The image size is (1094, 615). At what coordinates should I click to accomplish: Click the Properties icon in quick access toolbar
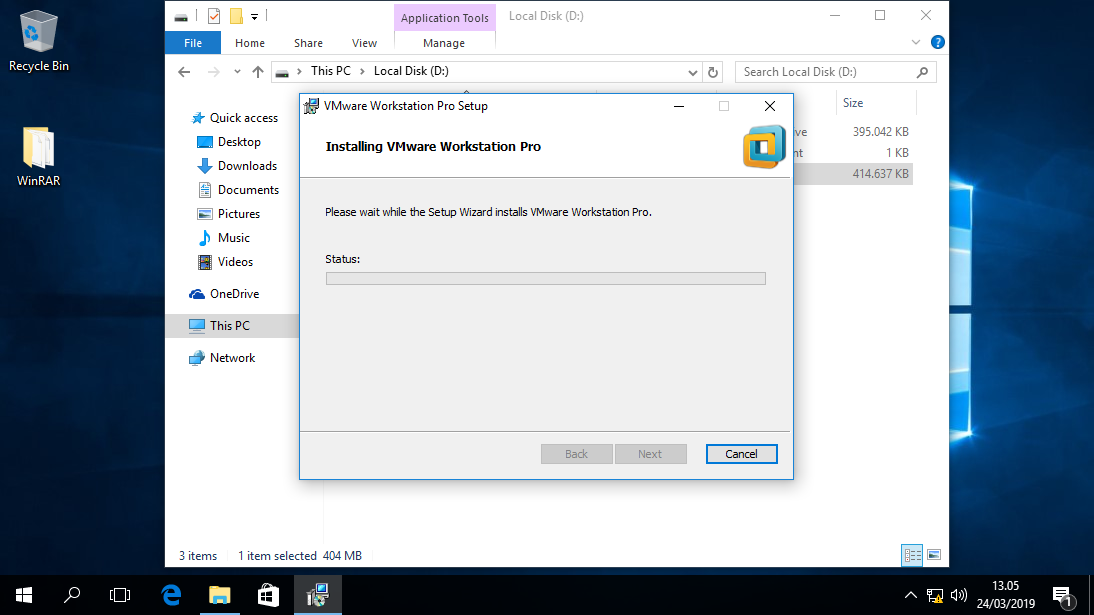(x=214, y=16)
